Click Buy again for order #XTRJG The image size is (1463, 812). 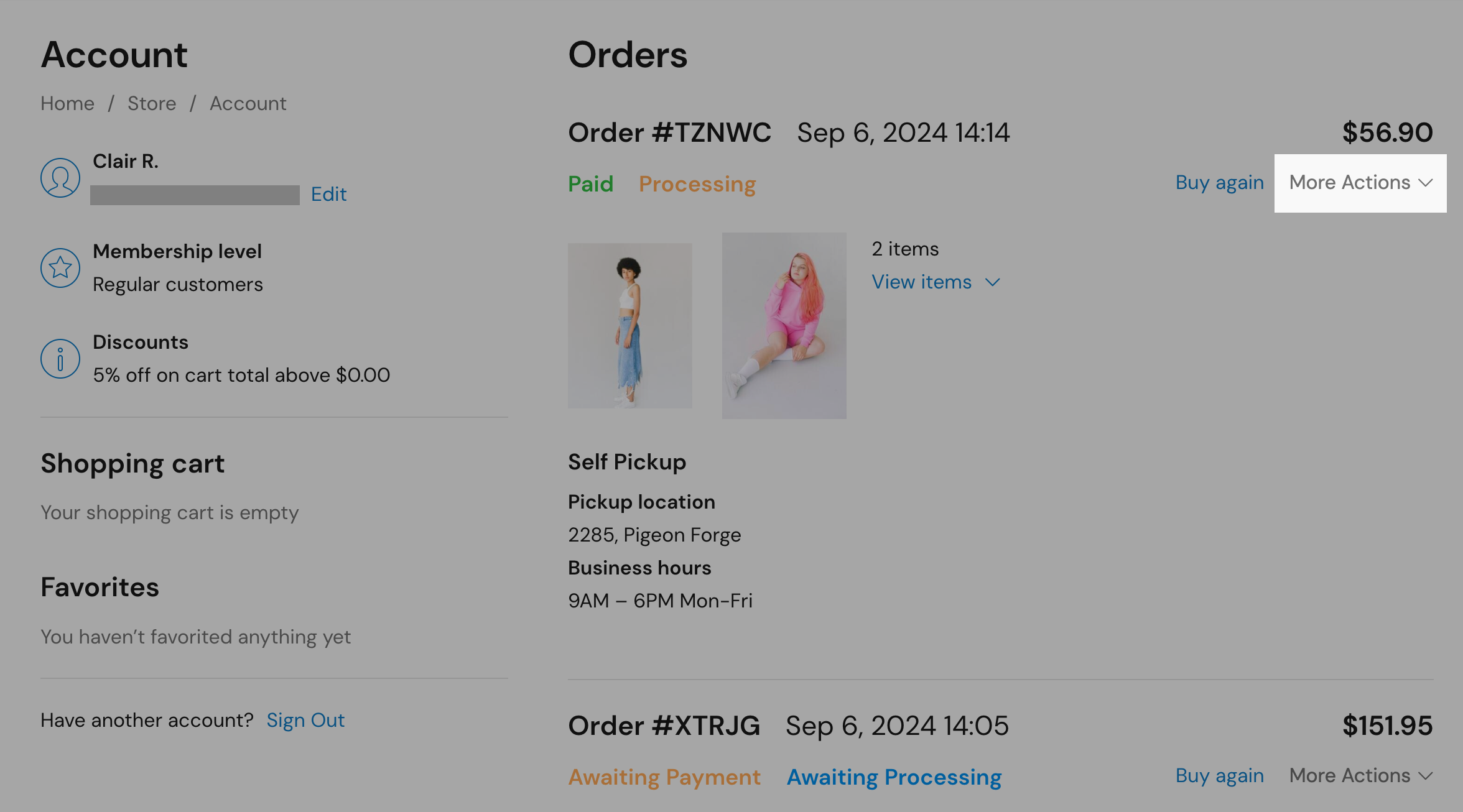pos(1220,776)
